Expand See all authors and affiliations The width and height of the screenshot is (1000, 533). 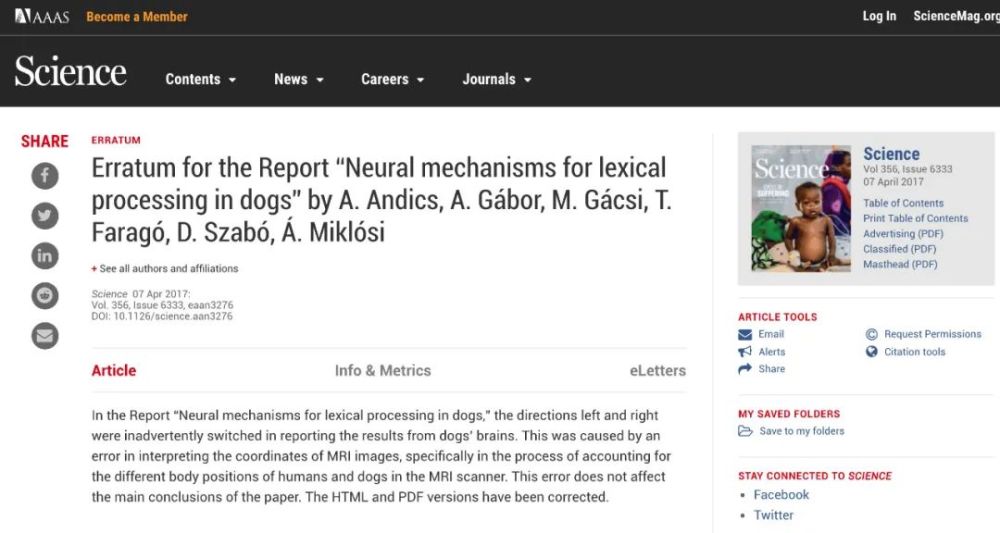(x=165, y=268)
